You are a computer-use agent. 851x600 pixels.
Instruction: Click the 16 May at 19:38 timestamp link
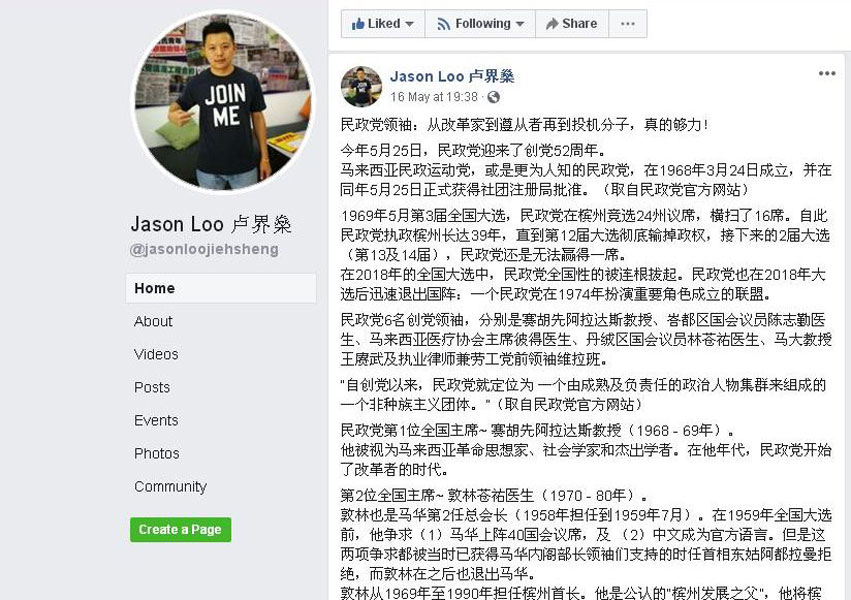tap(434, 97)
